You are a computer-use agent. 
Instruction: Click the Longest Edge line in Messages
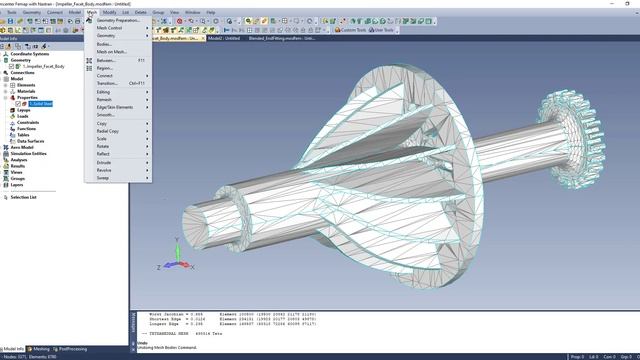tap(233, 324)
